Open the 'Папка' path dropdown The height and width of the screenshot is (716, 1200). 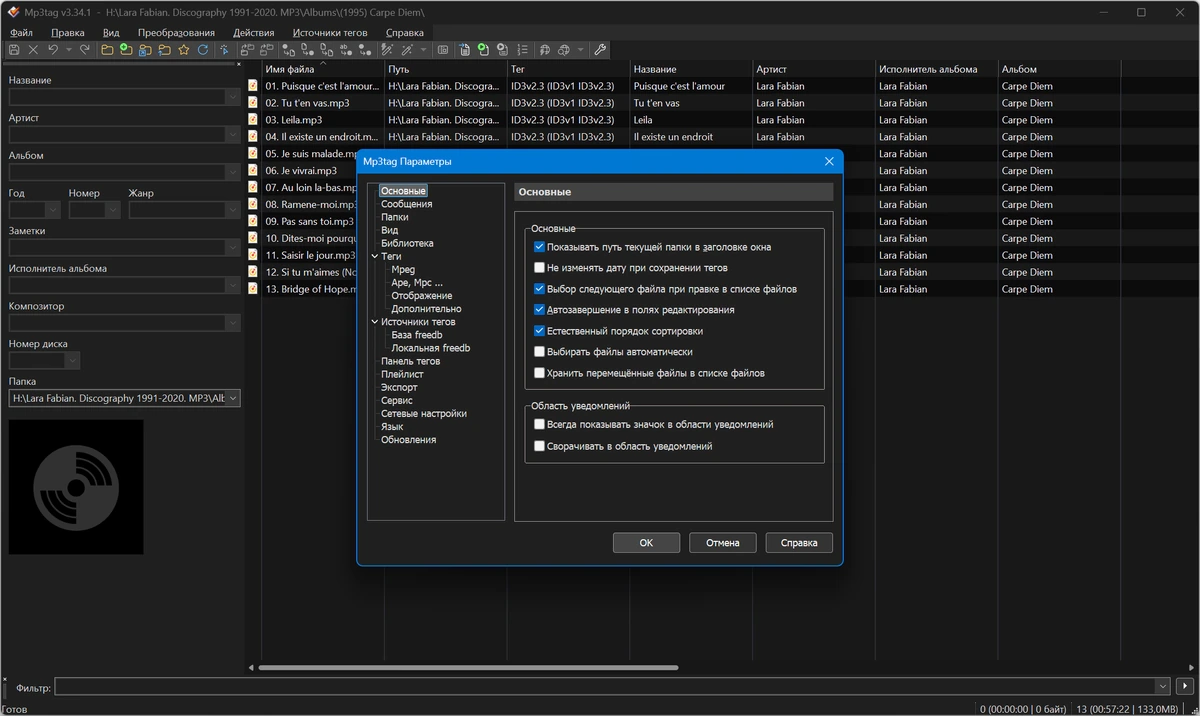233,398
